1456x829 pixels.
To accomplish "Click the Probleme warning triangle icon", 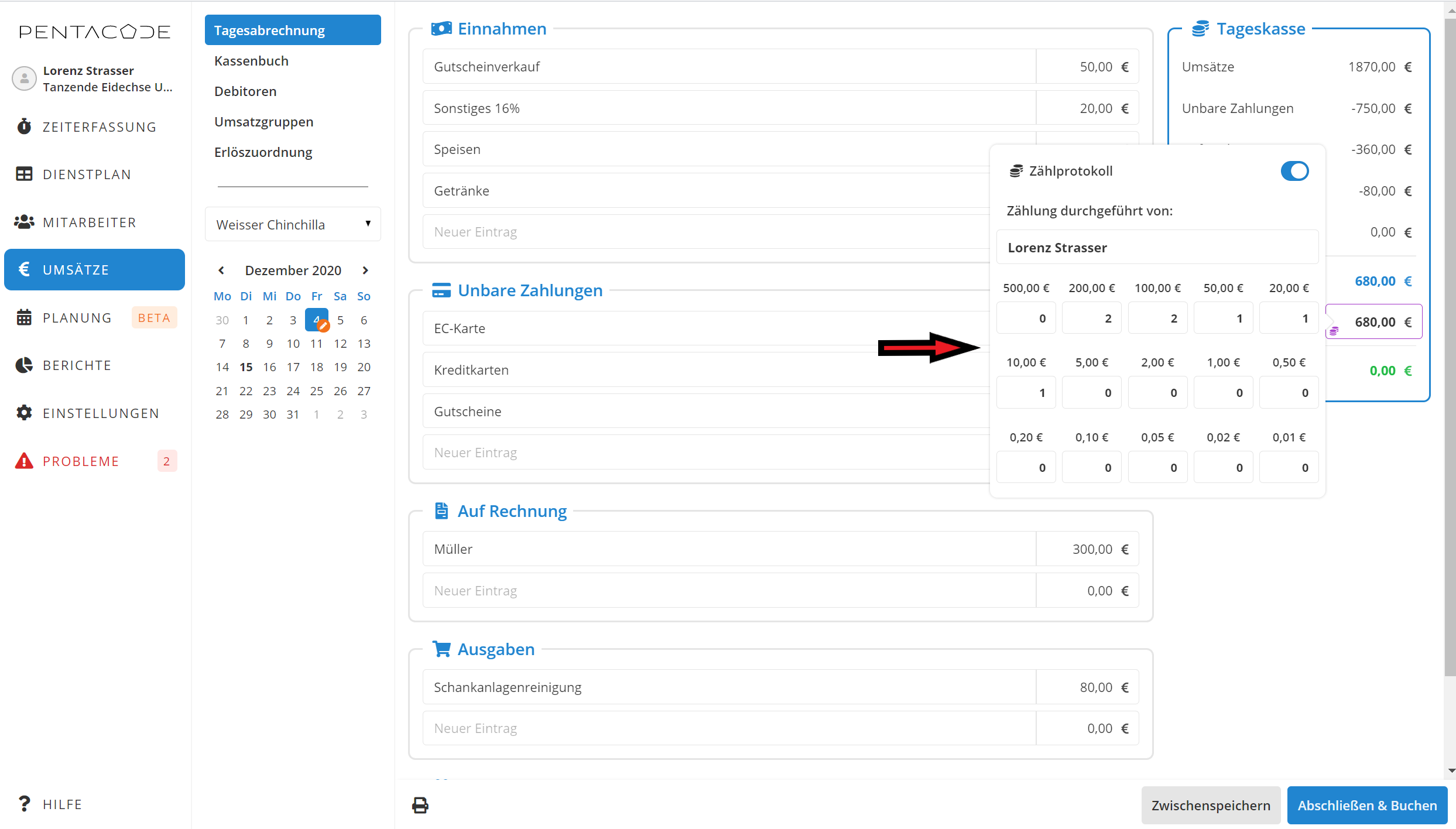I will tap(24, 461).
